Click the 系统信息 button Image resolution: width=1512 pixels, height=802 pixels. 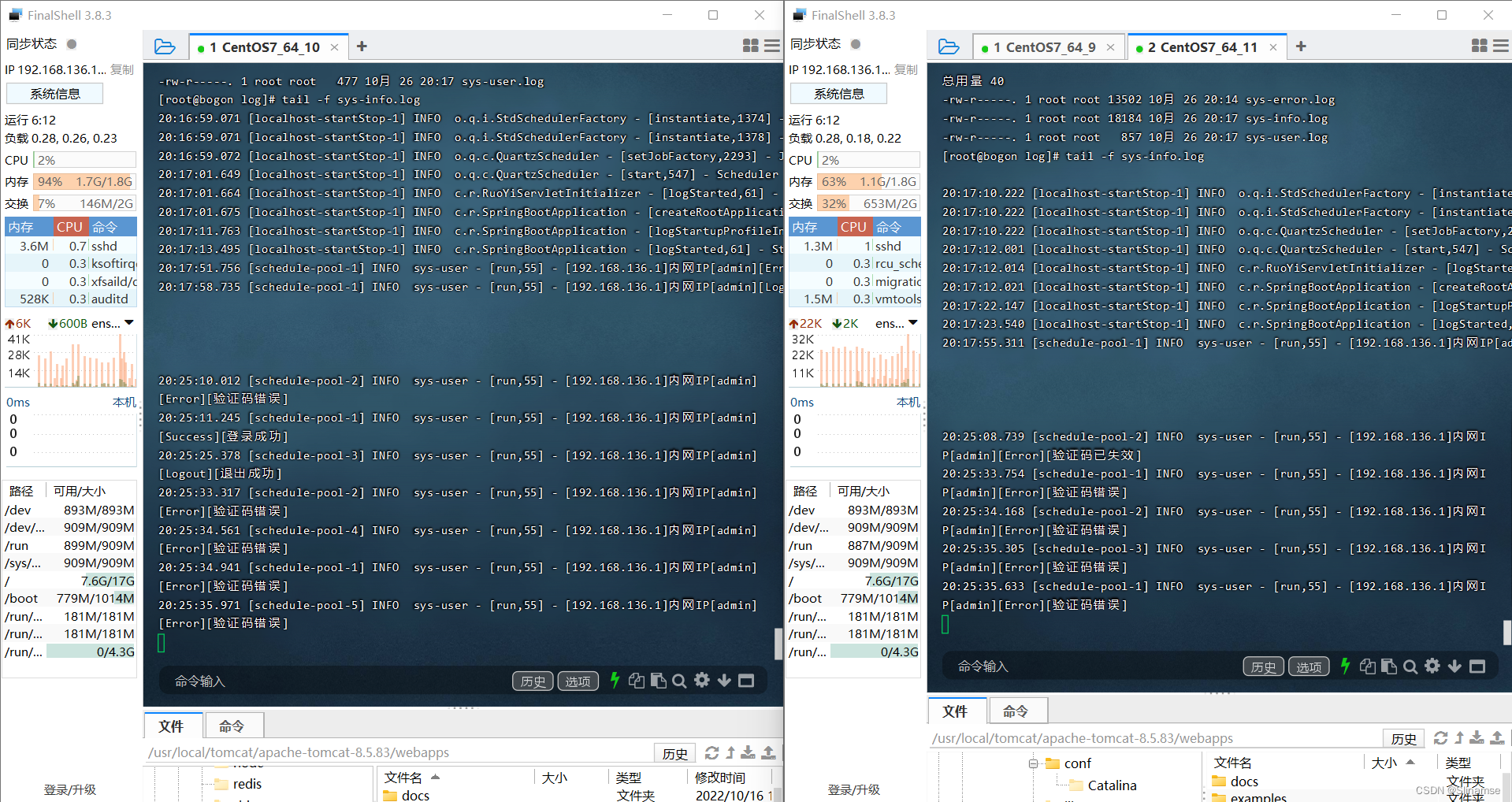[54, 93]
